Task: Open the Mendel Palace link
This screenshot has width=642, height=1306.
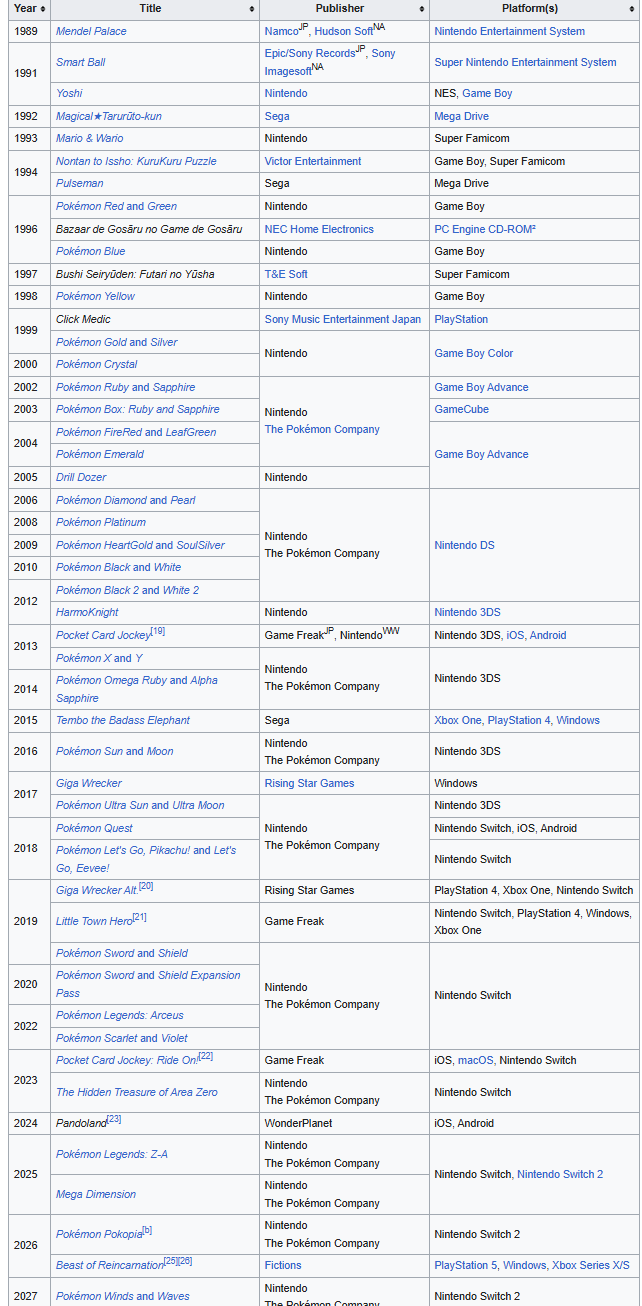Action: pos(91,31)
